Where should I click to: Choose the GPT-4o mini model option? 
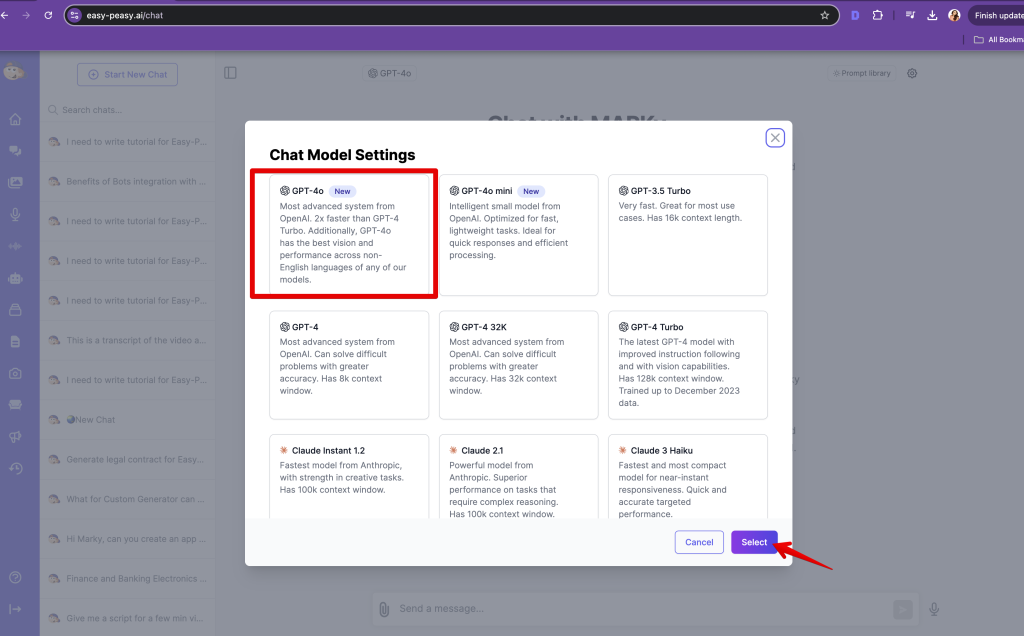pyautogui.click(x=518, y=235)
